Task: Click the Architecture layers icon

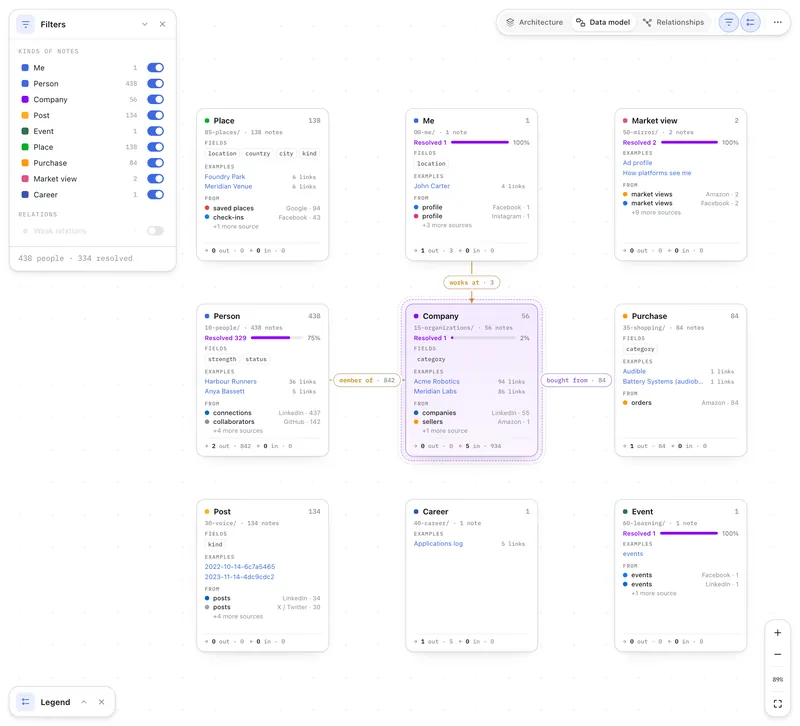Action: [x=510, y=22]
